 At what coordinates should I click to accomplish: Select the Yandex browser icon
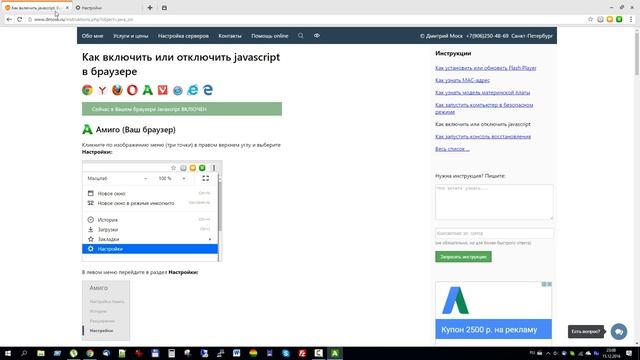(x=102, y=90)
